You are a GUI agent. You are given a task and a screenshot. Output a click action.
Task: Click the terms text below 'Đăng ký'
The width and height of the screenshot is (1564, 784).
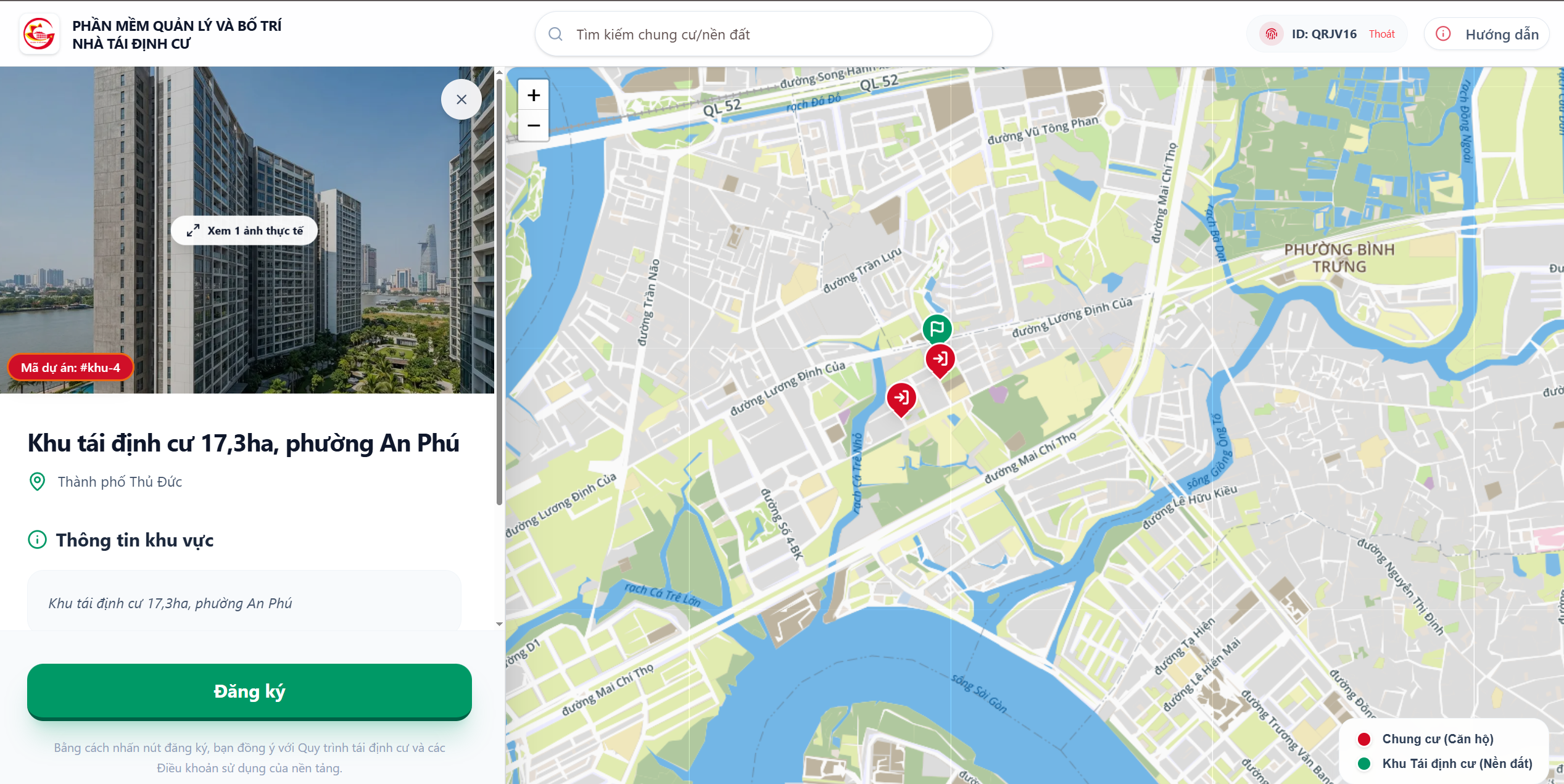[x=249, y=757]
